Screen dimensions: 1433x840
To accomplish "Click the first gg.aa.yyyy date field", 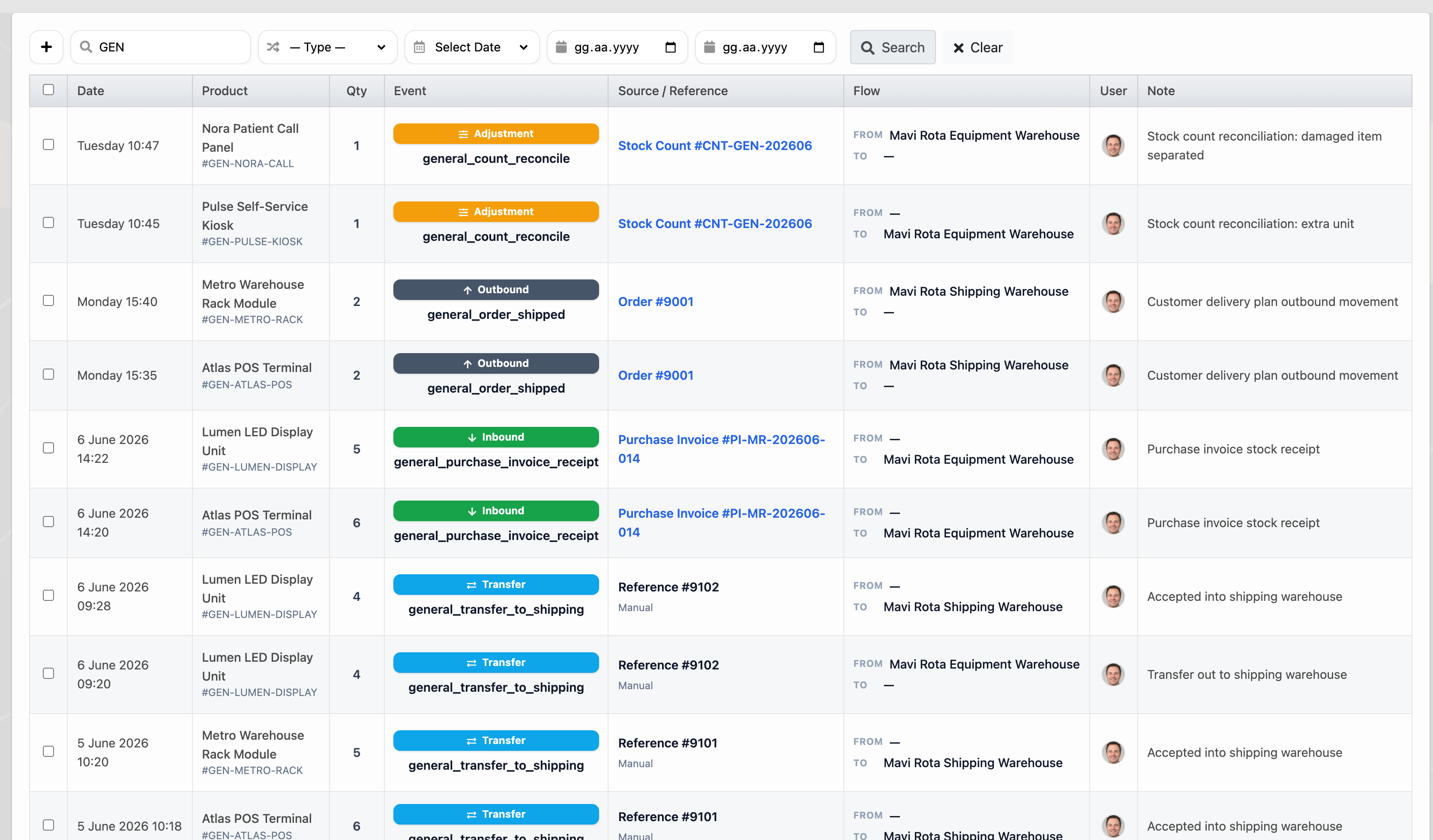I will click(617, 47).
